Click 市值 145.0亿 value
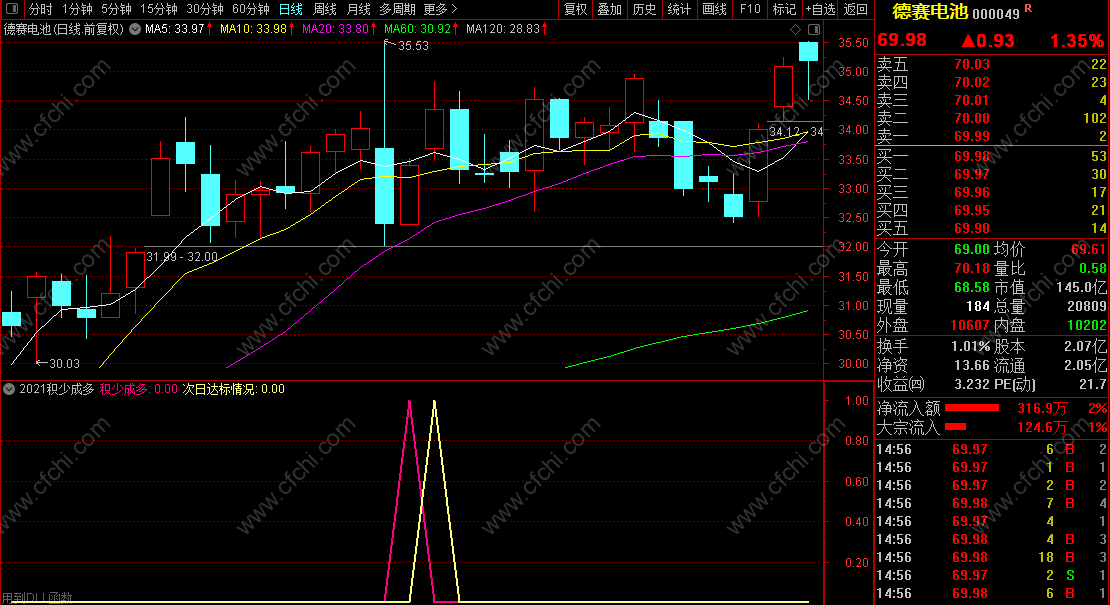Screen dimensions: 1110x605 point(1081,288)
